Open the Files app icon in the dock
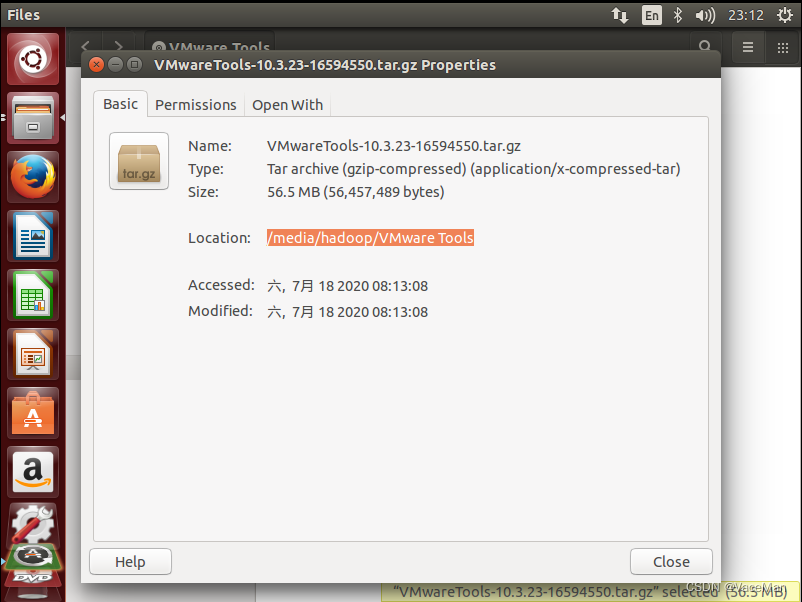This screenshot has width=802, height=602. [32, 118]
